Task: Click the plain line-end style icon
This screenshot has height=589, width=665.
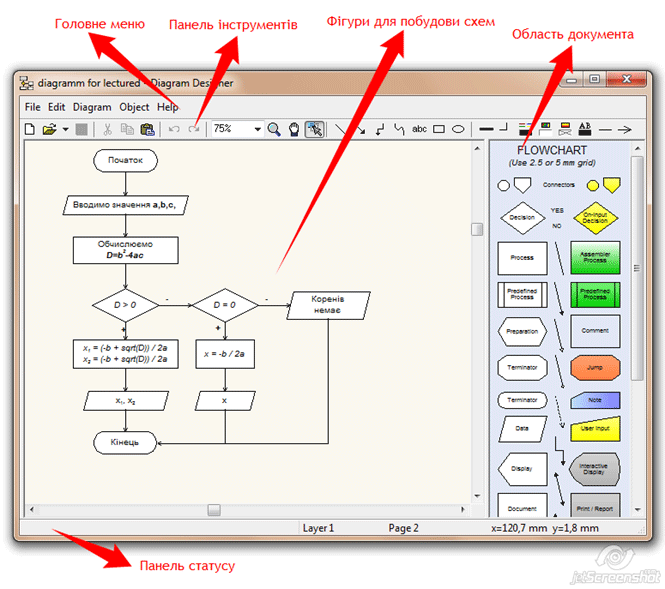Action: click(605, 129)
